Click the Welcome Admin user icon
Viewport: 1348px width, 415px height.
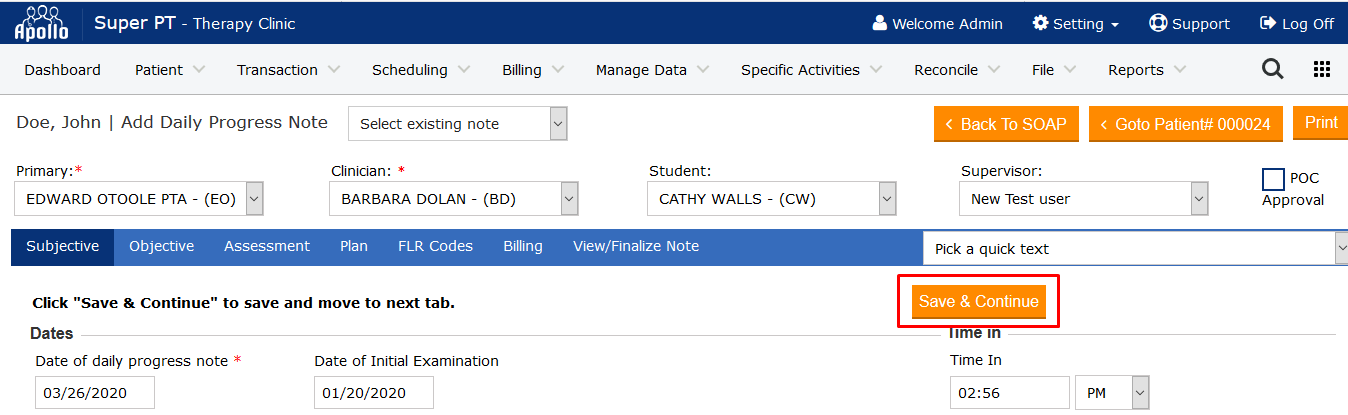coord(880,23)
